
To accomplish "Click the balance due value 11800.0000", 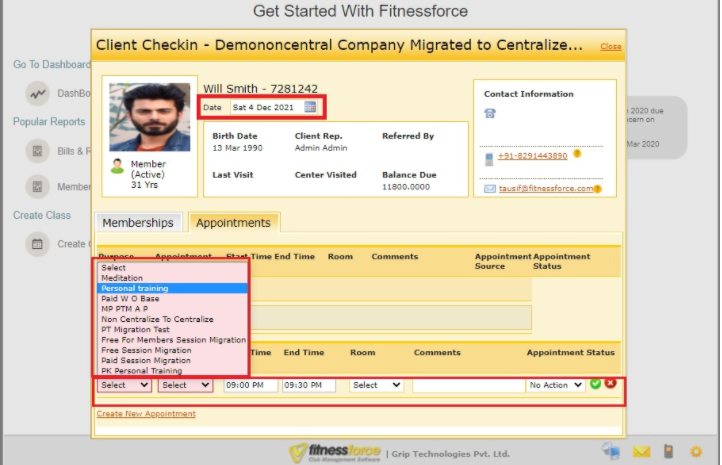I will point(406,187).
